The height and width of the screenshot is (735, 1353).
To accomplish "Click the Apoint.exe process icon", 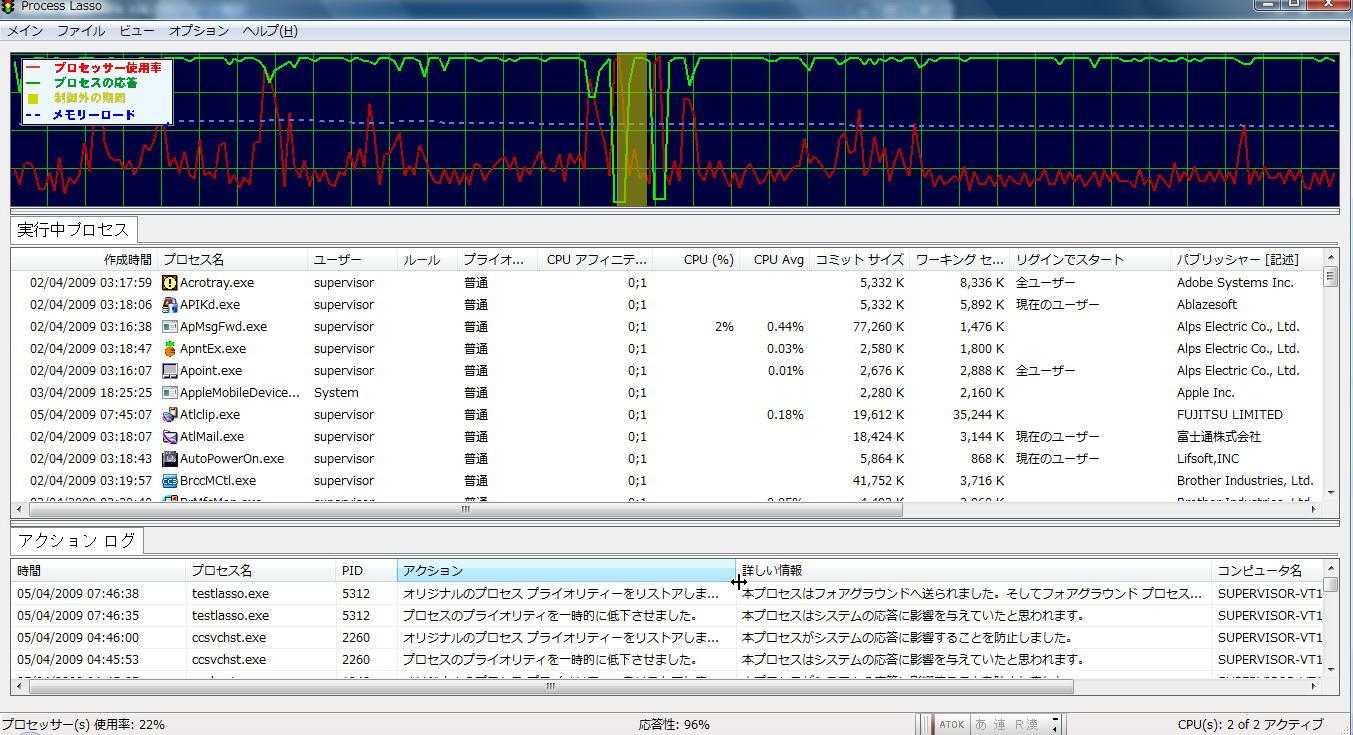I will [x=169, y=371].
